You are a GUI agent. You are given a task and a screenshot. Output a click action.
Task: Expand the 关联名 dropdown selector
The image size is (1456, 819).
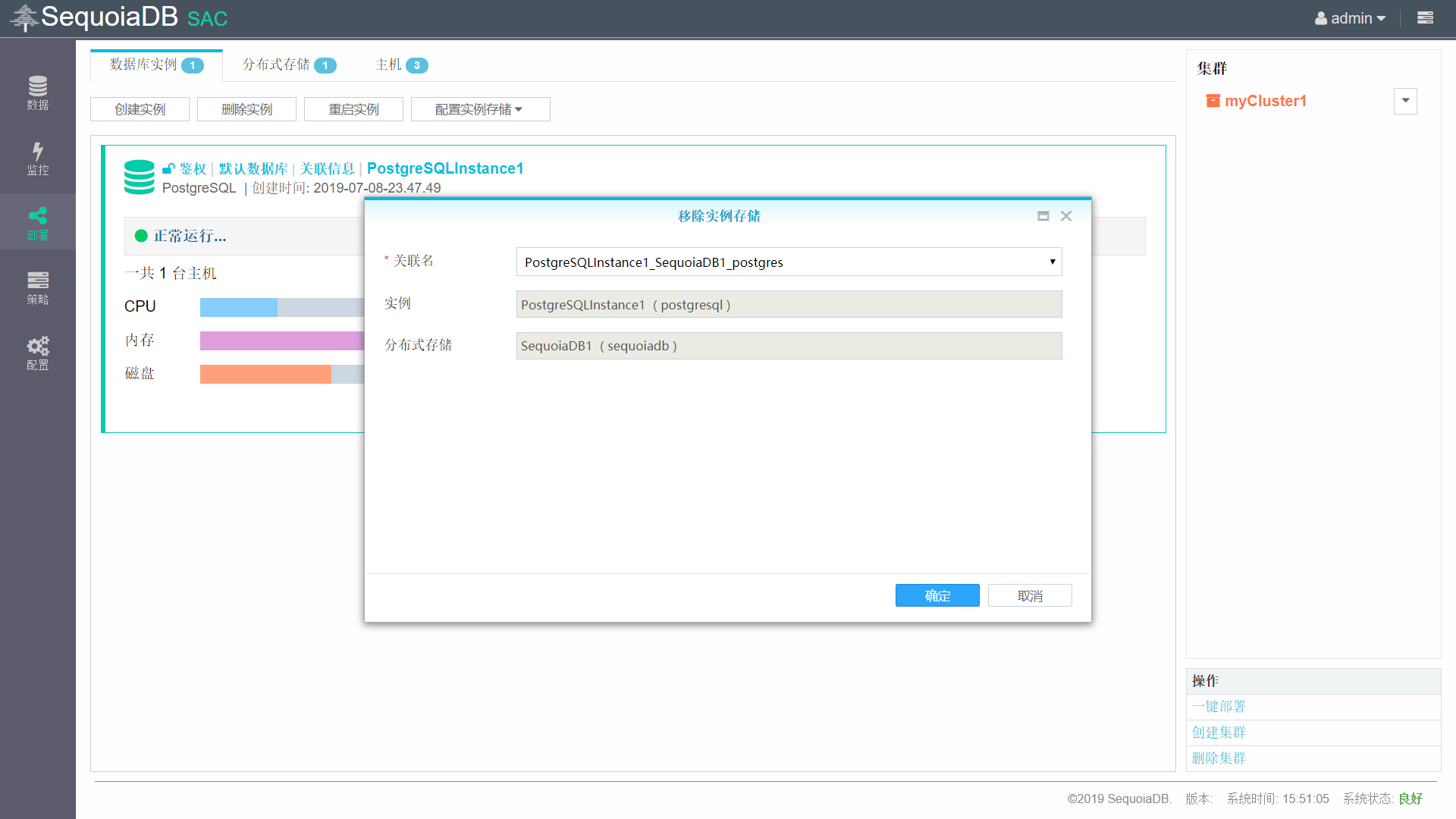point(789,262)
